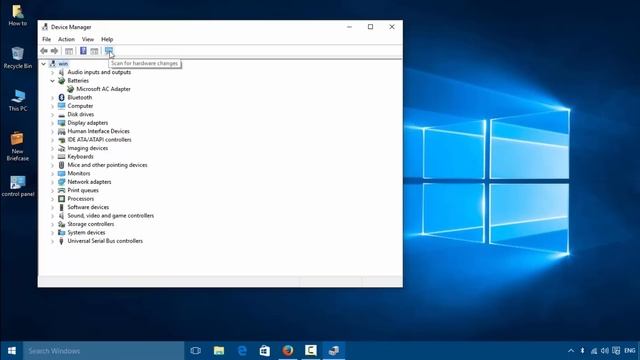This screenshot has height=360, width=640.
Task: Open the File menu
Action: coord(47,39)
